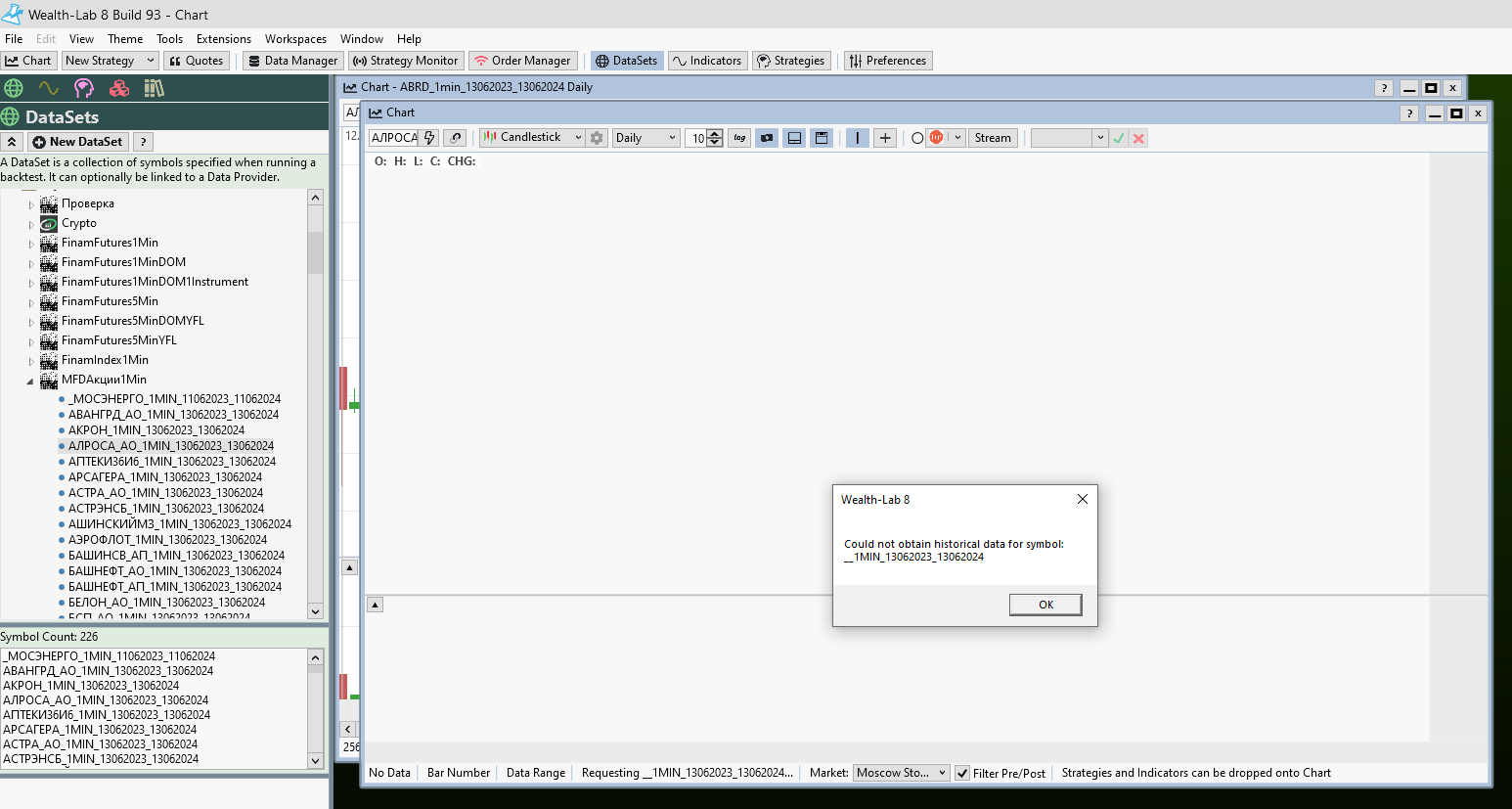Screen dimensions: 1512x809
Task: Toggle the crosshair cursor button
Action: tap(885, 138)
